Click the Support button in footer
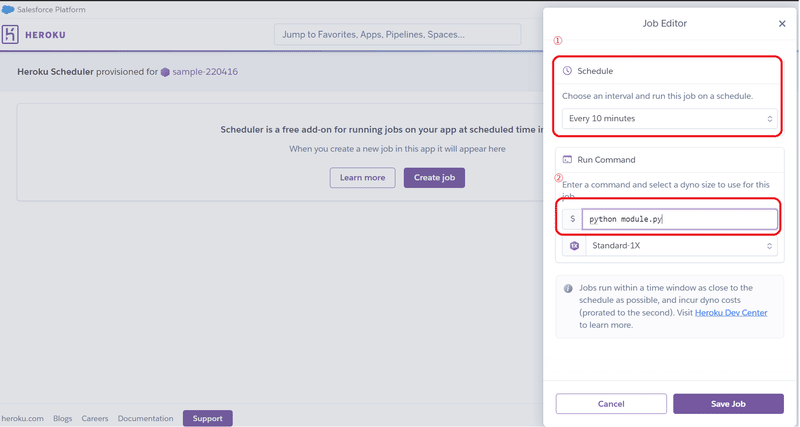Screen dimensions: 800x427 pyautogui.click(x=208, y=418)
